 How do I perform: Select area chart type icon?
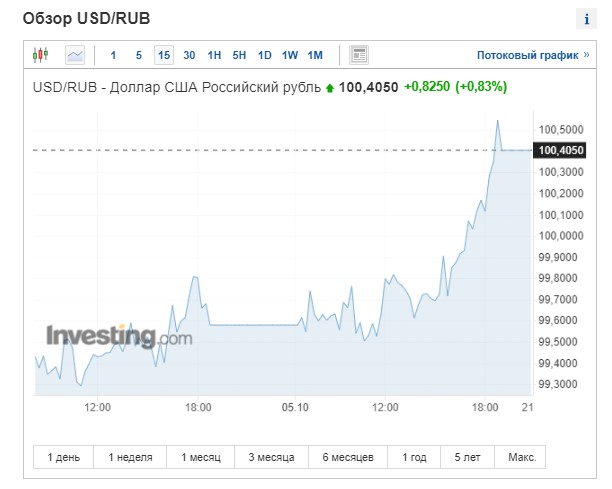(x=75, y=55)
